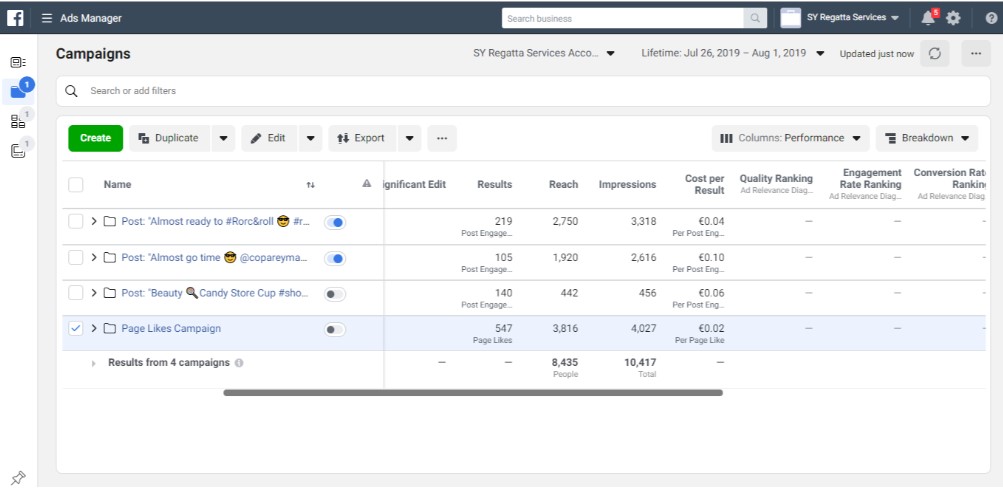Uncheck the Page Likes Campaign checkbox
This screenshot has height=492, width=1003.
[x=76, y=329]
